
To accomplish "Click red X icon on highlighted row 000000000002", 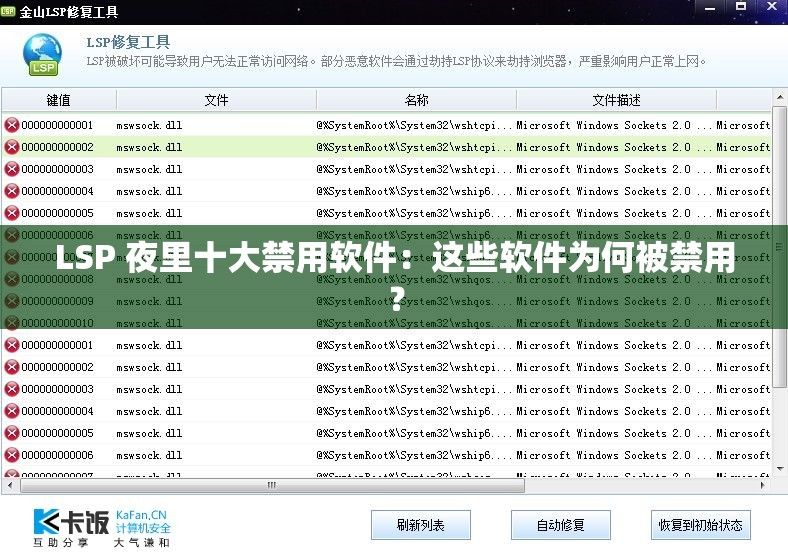I will pos(12,147).
